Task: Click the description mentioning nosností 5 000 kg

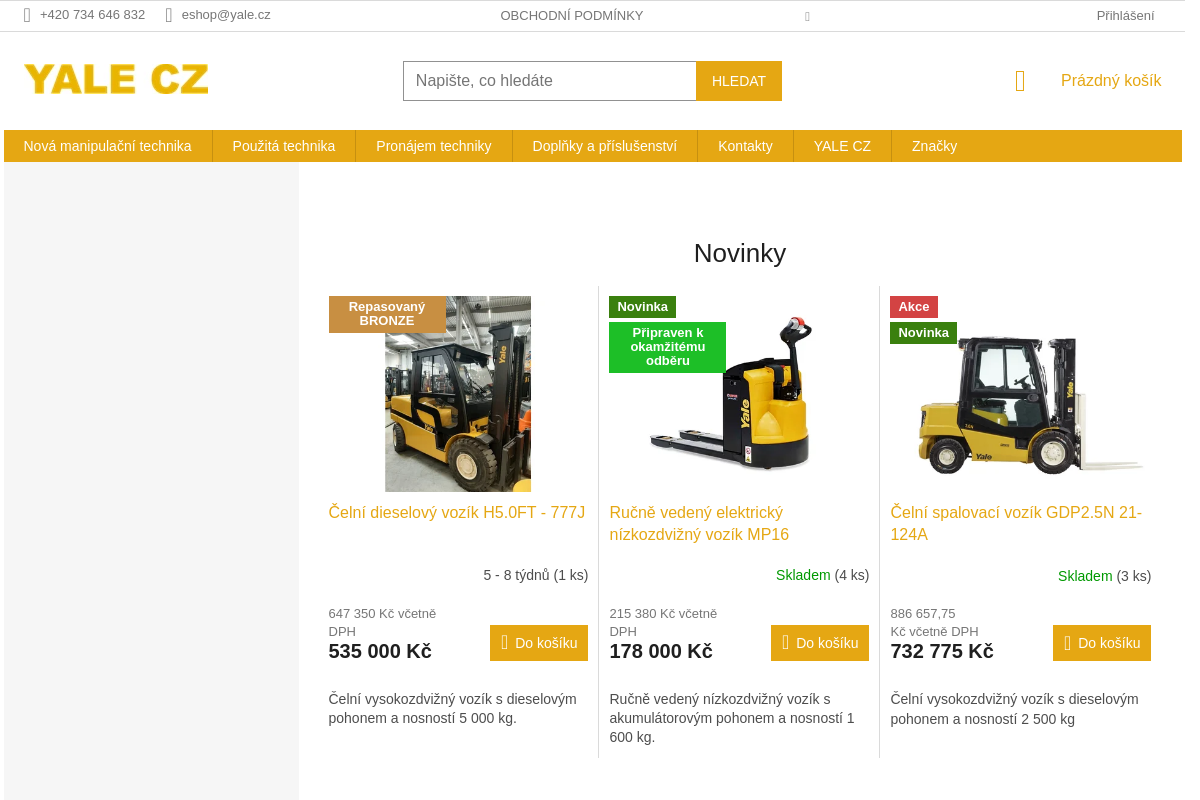Action: point(453,708)
